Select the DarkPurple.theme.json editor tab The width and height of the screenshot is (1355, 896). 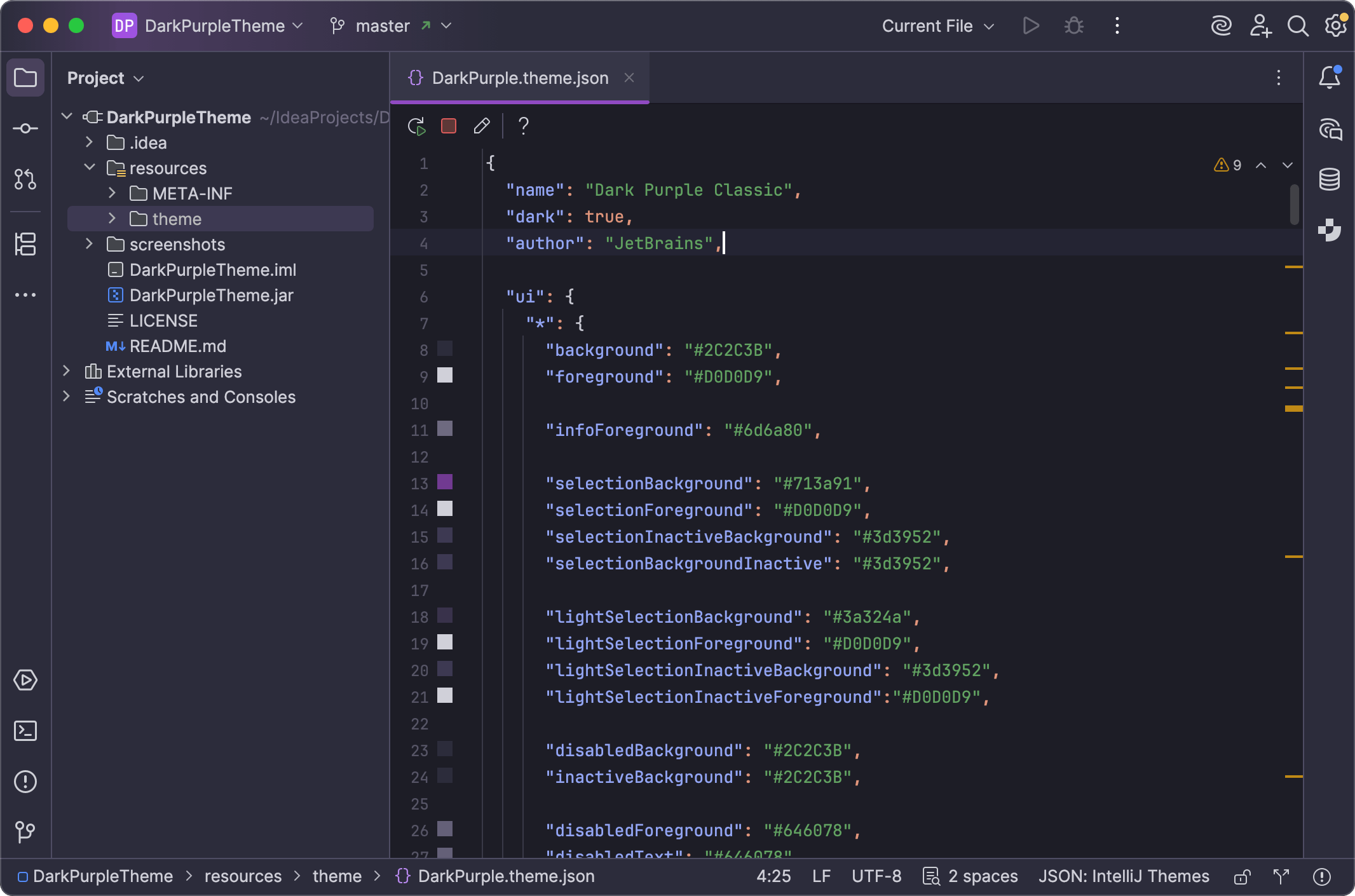coord(520,78)
